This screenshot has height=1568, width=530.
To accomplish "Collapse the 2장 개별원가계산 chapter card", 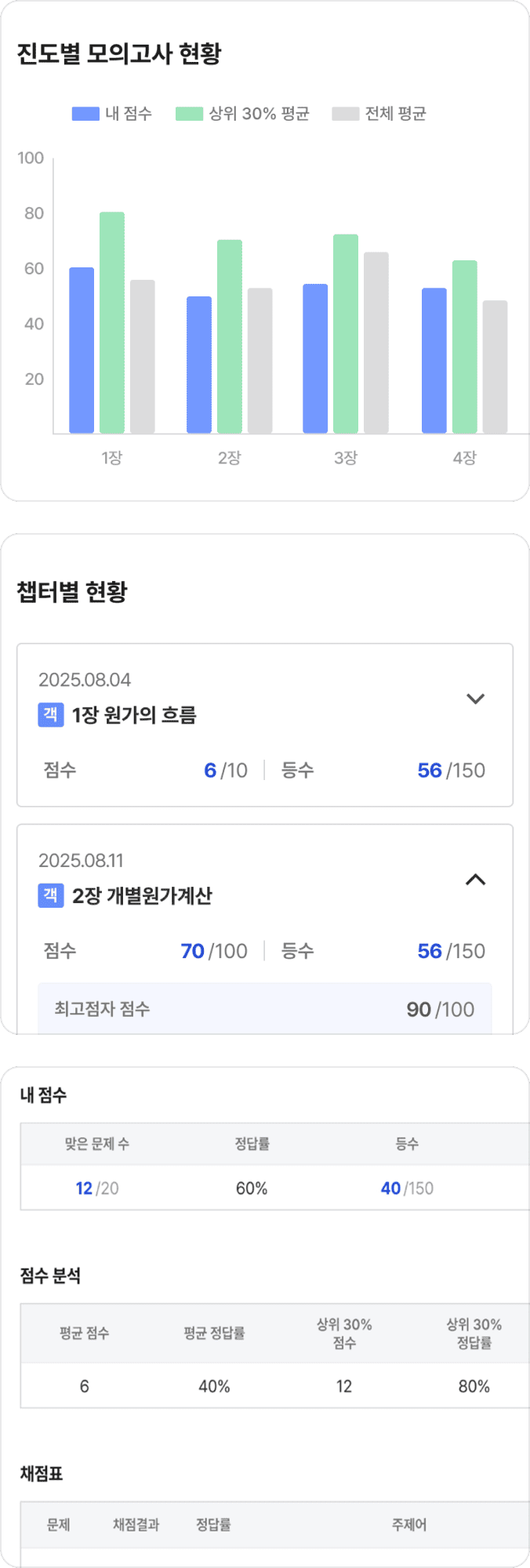I will tap(475, 880).
